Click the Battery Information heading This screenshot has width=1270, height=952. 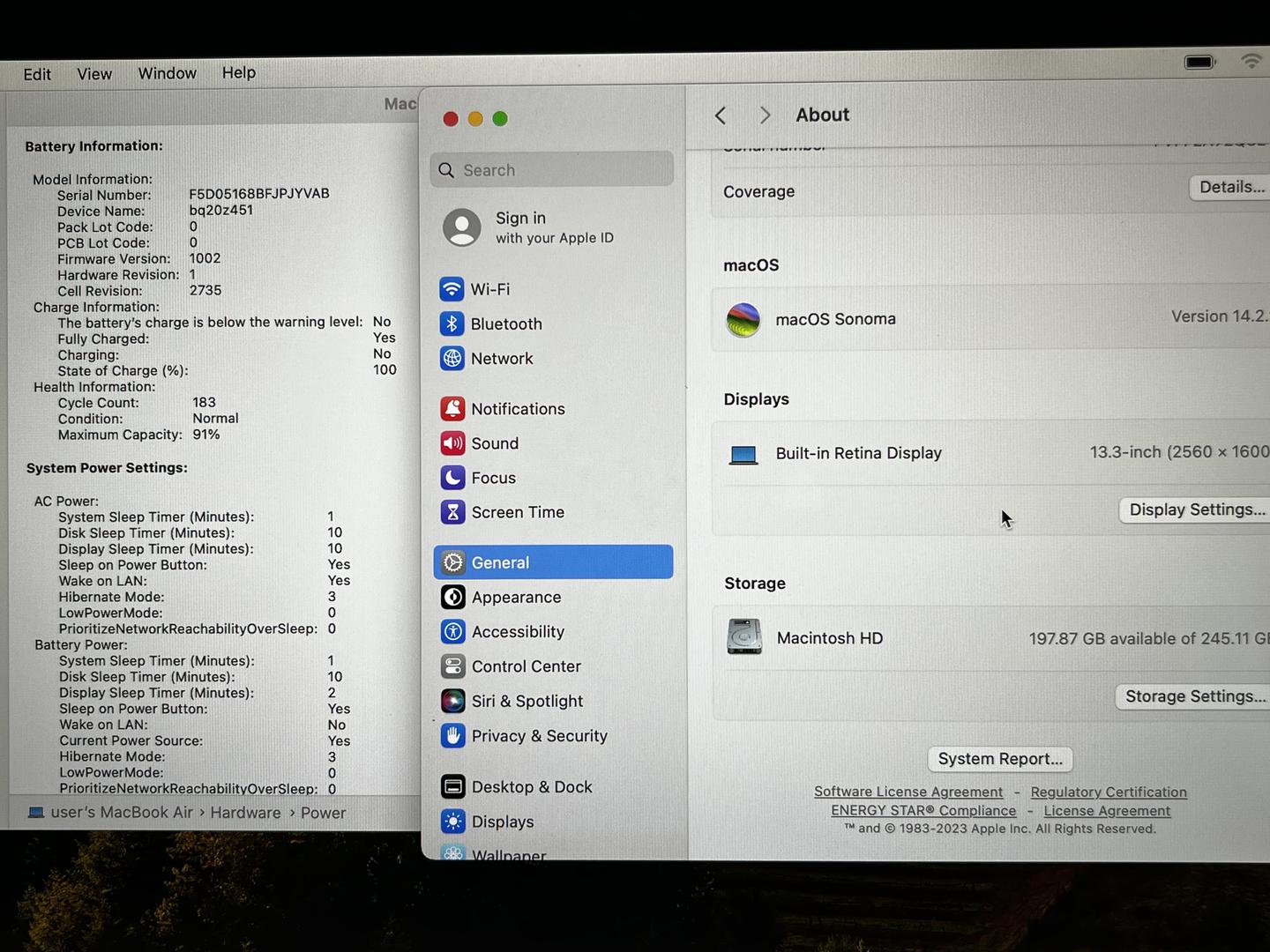[93, 146]
